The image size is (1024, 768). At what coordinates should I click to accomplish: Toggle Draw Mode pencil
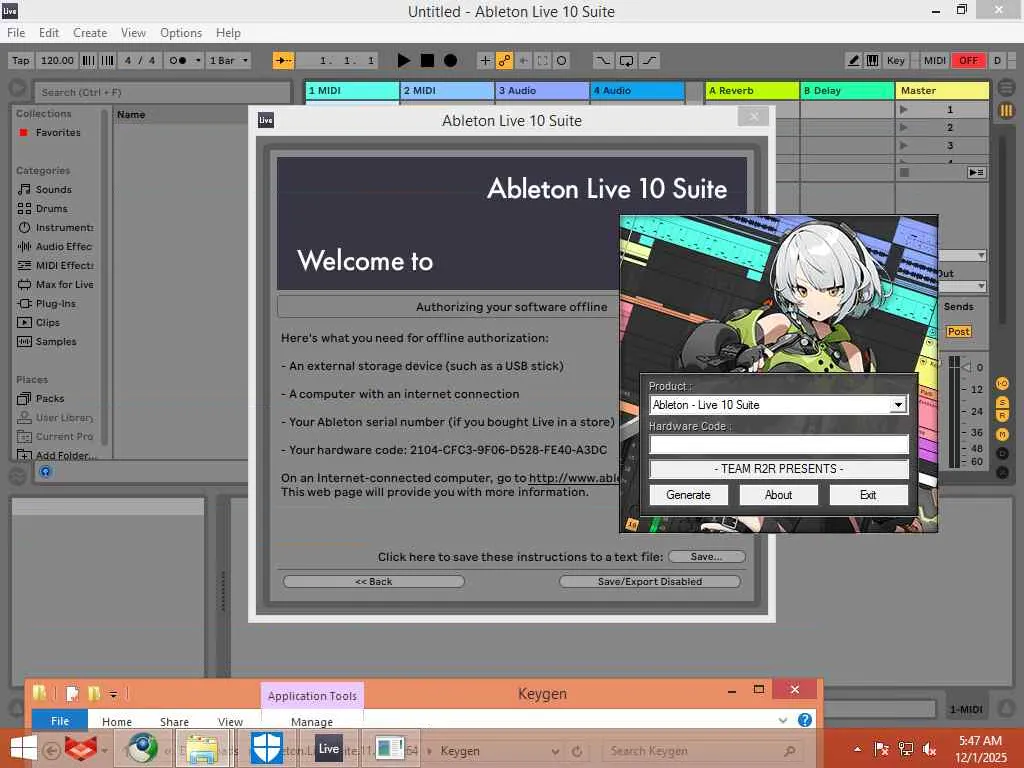[853, 61]
